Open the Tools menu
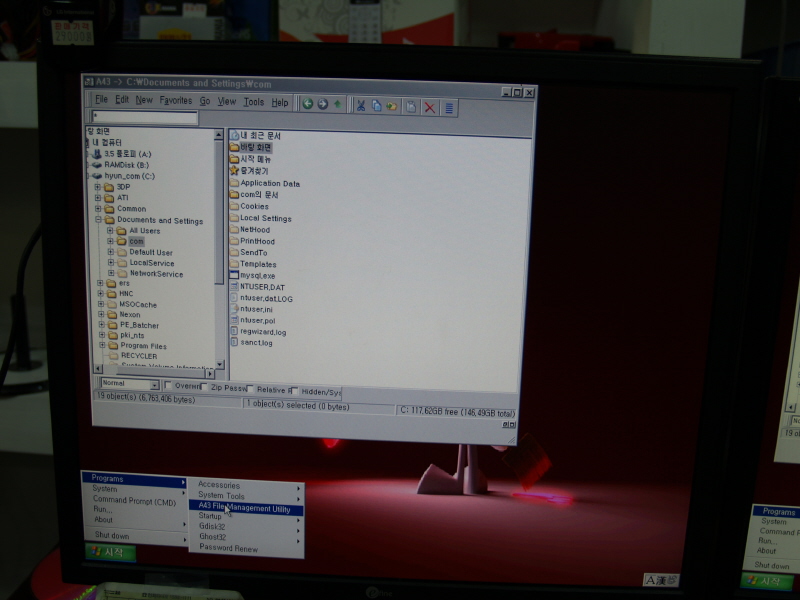This screenshot has height=600, width=800. (254, 102)
